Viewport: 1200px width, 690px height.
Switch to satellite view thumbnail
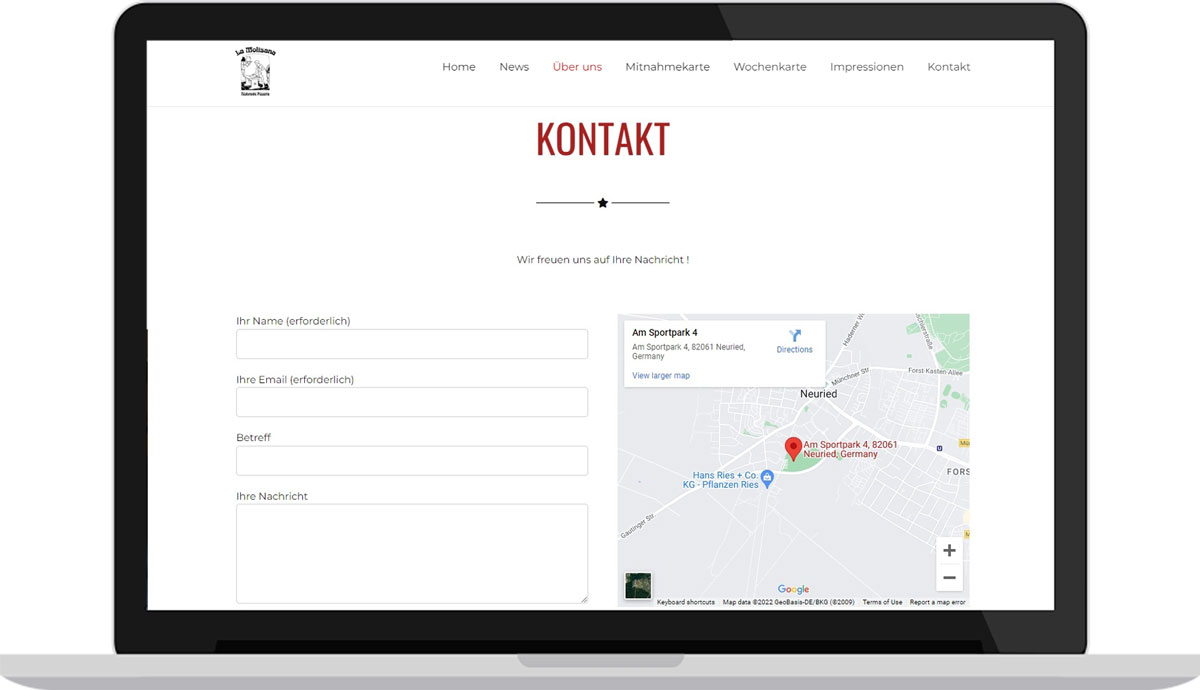(x=638, y=586)
